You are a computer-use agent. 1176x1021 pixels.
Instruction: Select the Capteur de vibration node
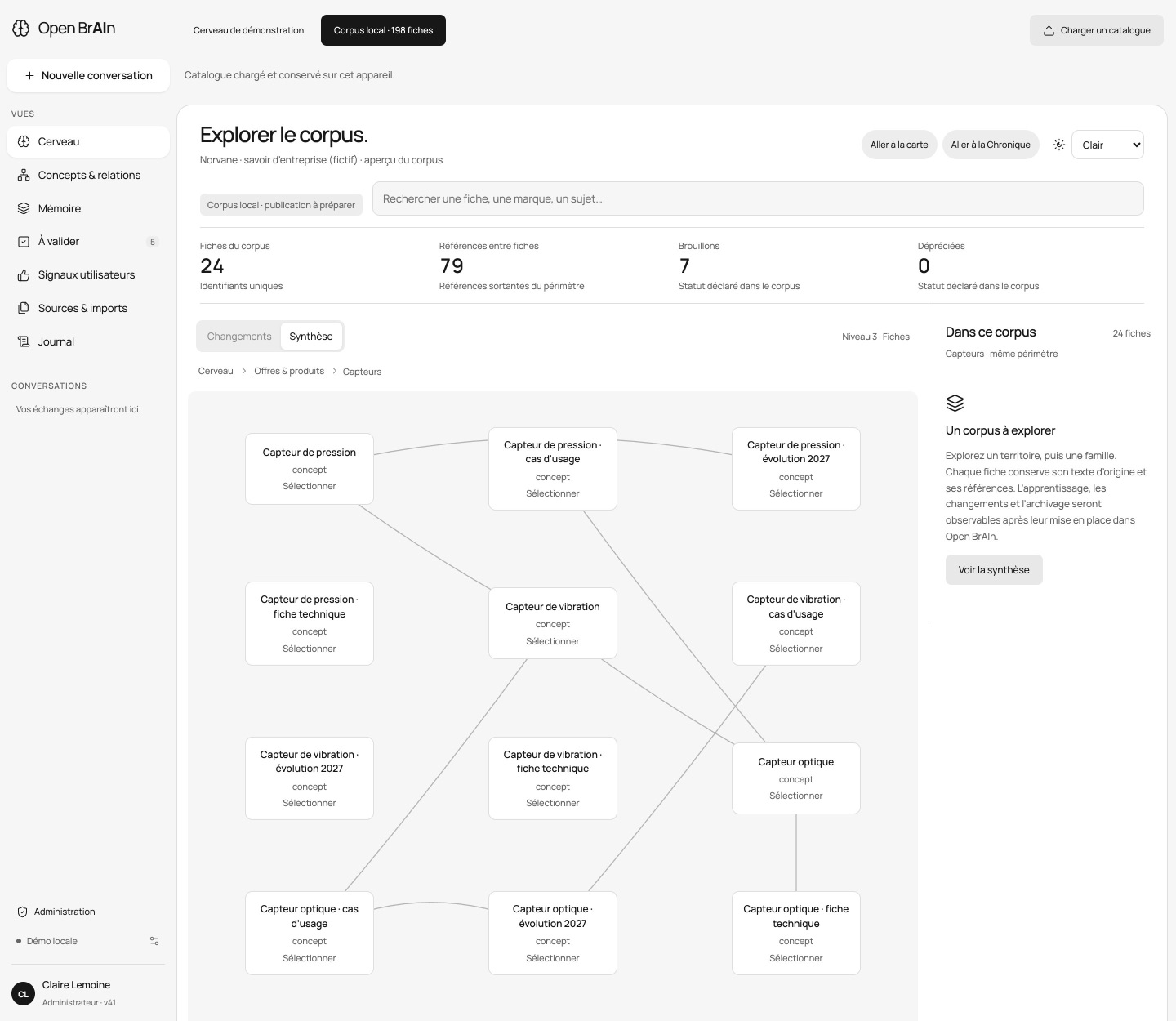[x=553, y=623]
